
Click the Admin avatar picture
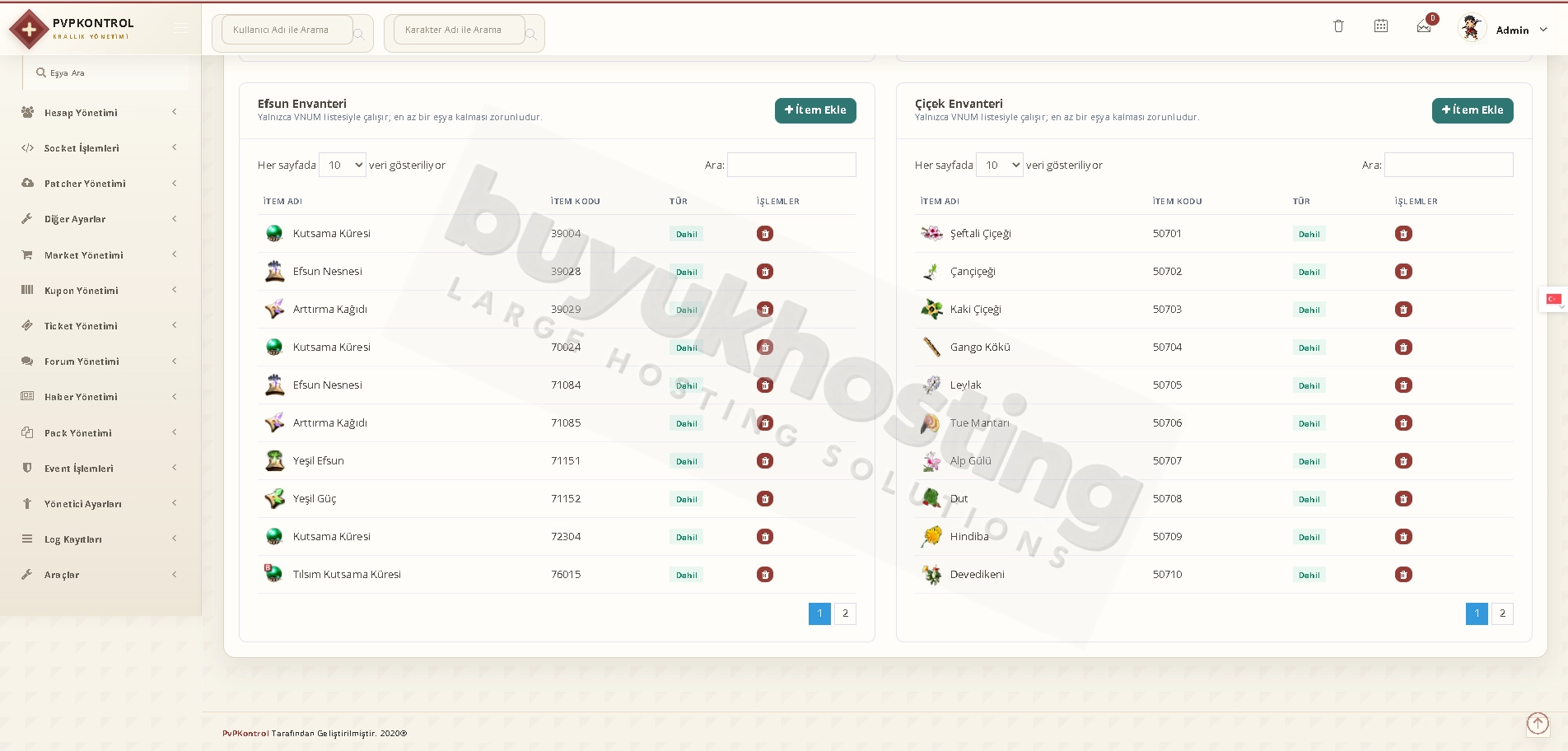tap(1471, 28)
